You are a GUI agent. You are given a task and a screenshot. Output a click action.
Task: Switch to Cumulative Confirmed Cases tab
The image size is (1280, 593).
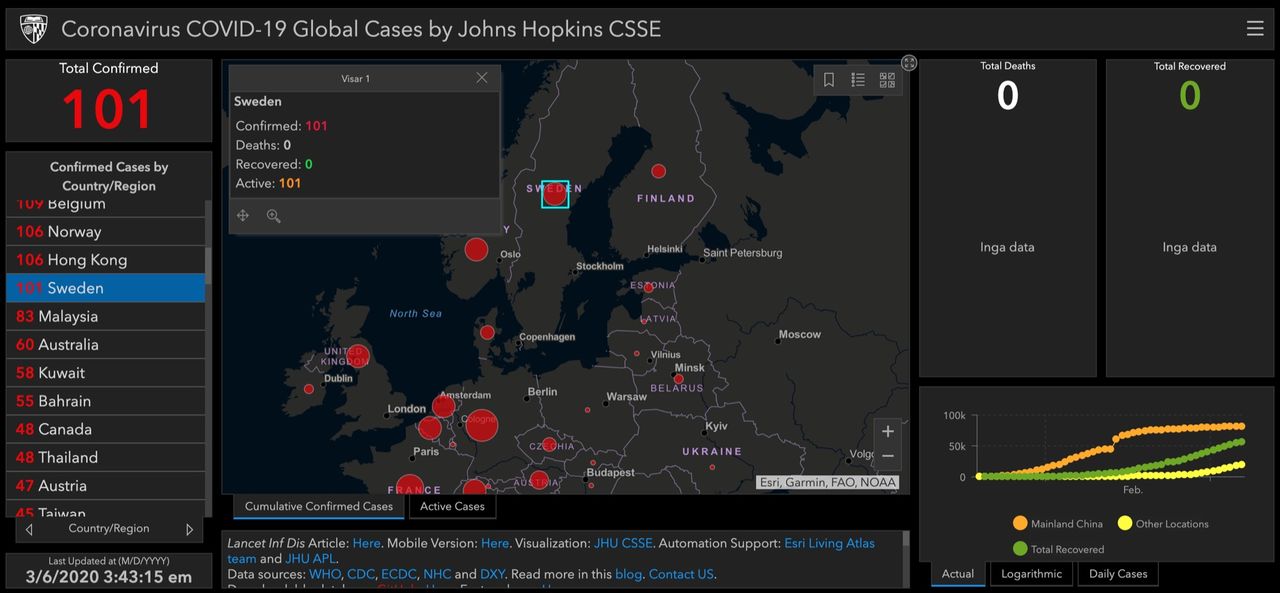click(x=319, y=506)
